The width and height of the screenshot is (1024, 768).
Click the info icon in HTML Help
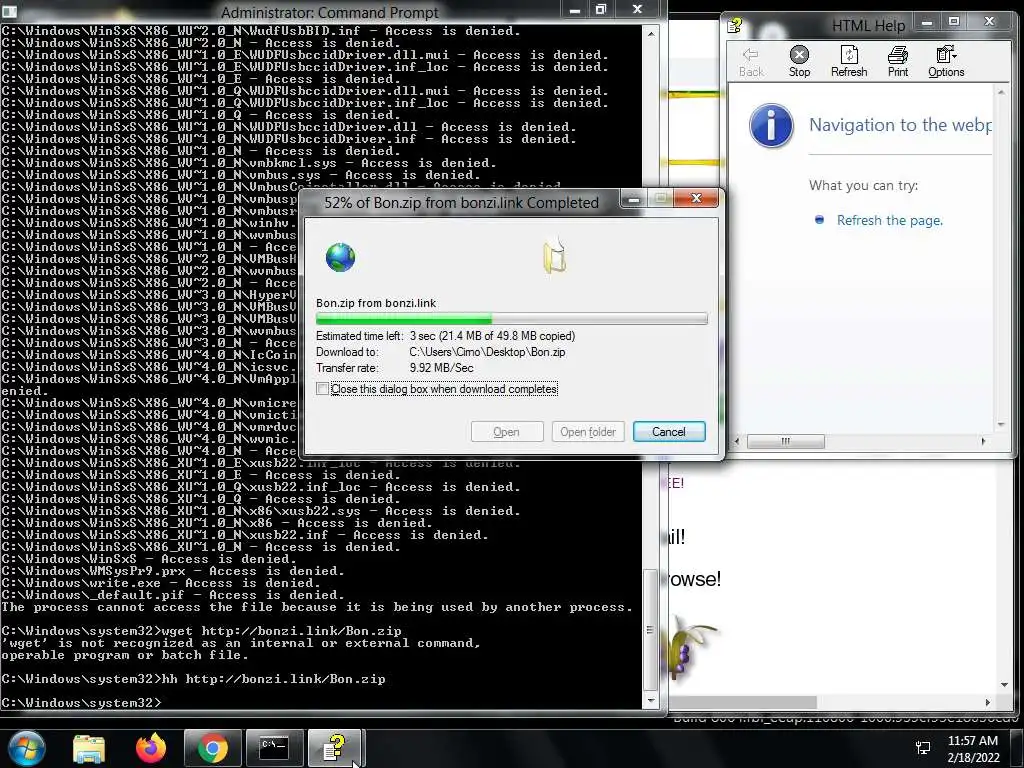771,125
